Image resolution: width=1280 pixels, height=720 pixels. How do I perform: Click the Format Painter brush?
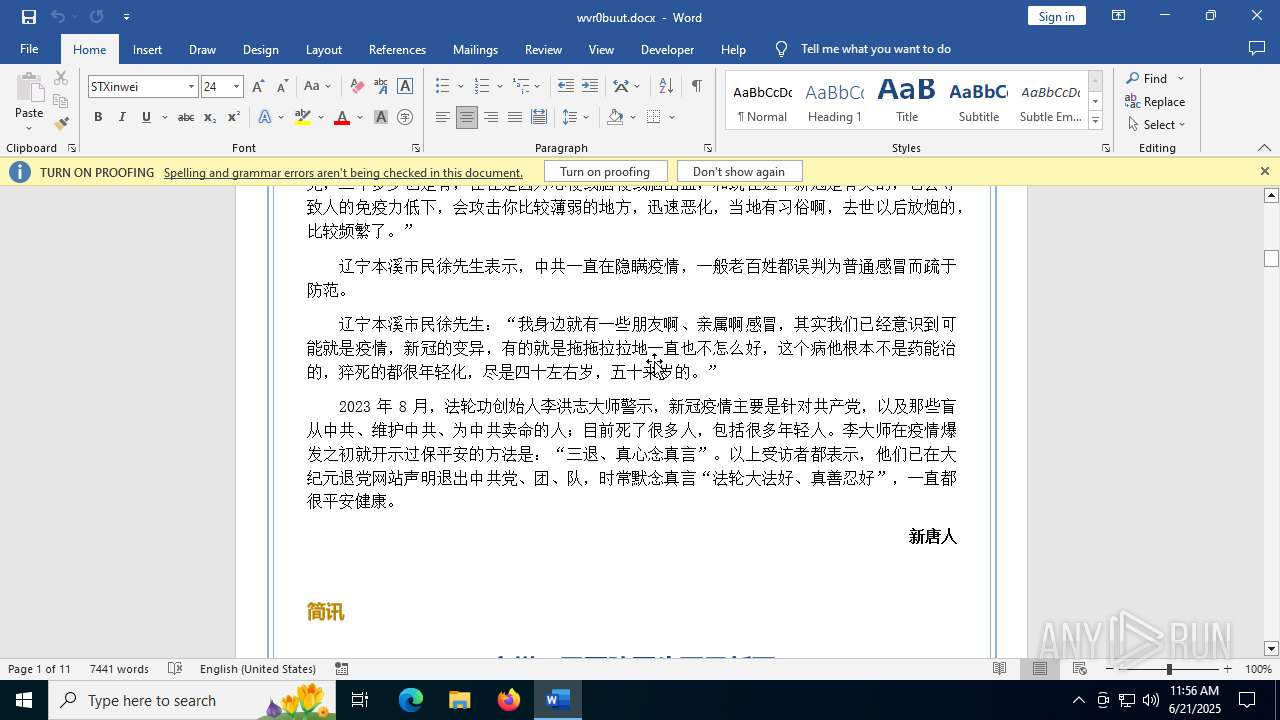pos(61,124)
